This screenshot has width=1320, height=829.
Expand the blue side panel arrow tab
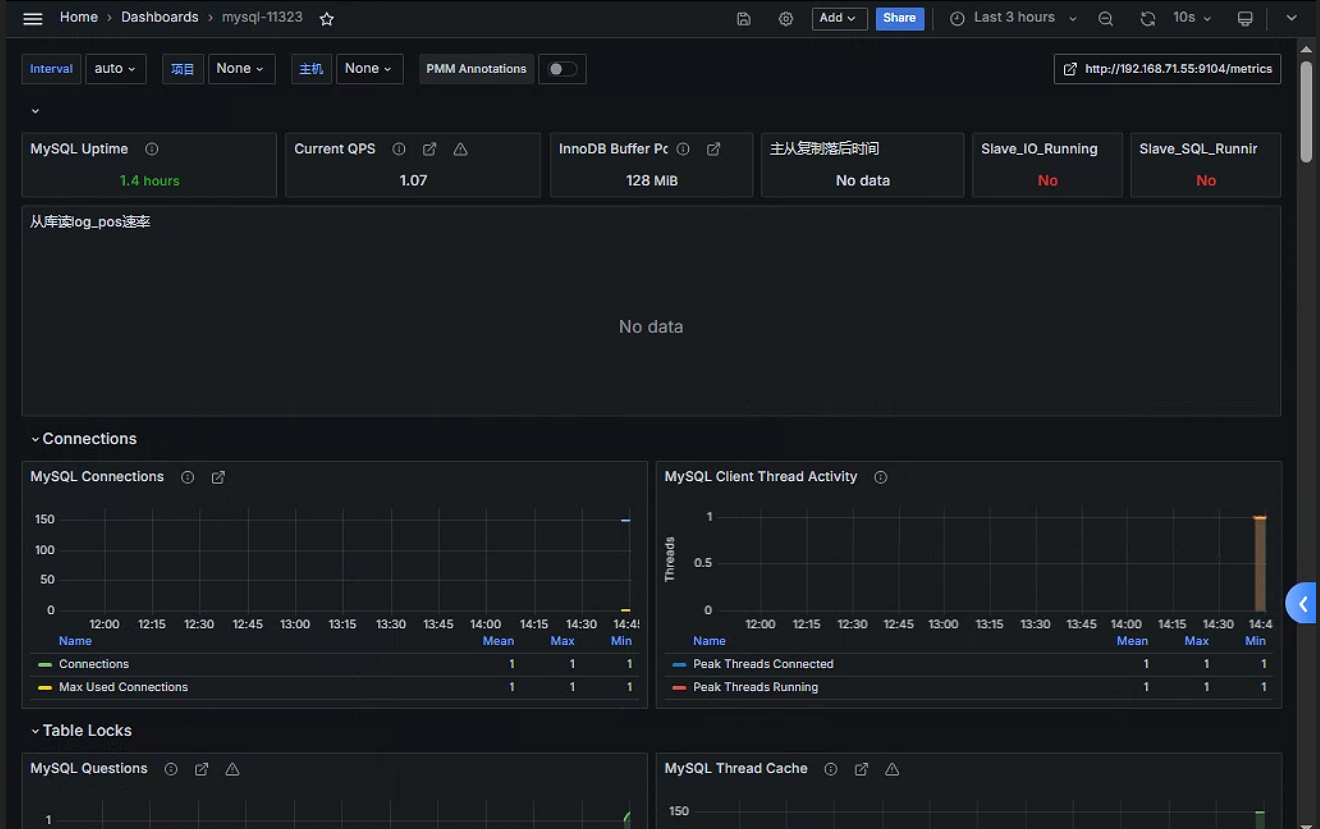[x=1302, y=604]
